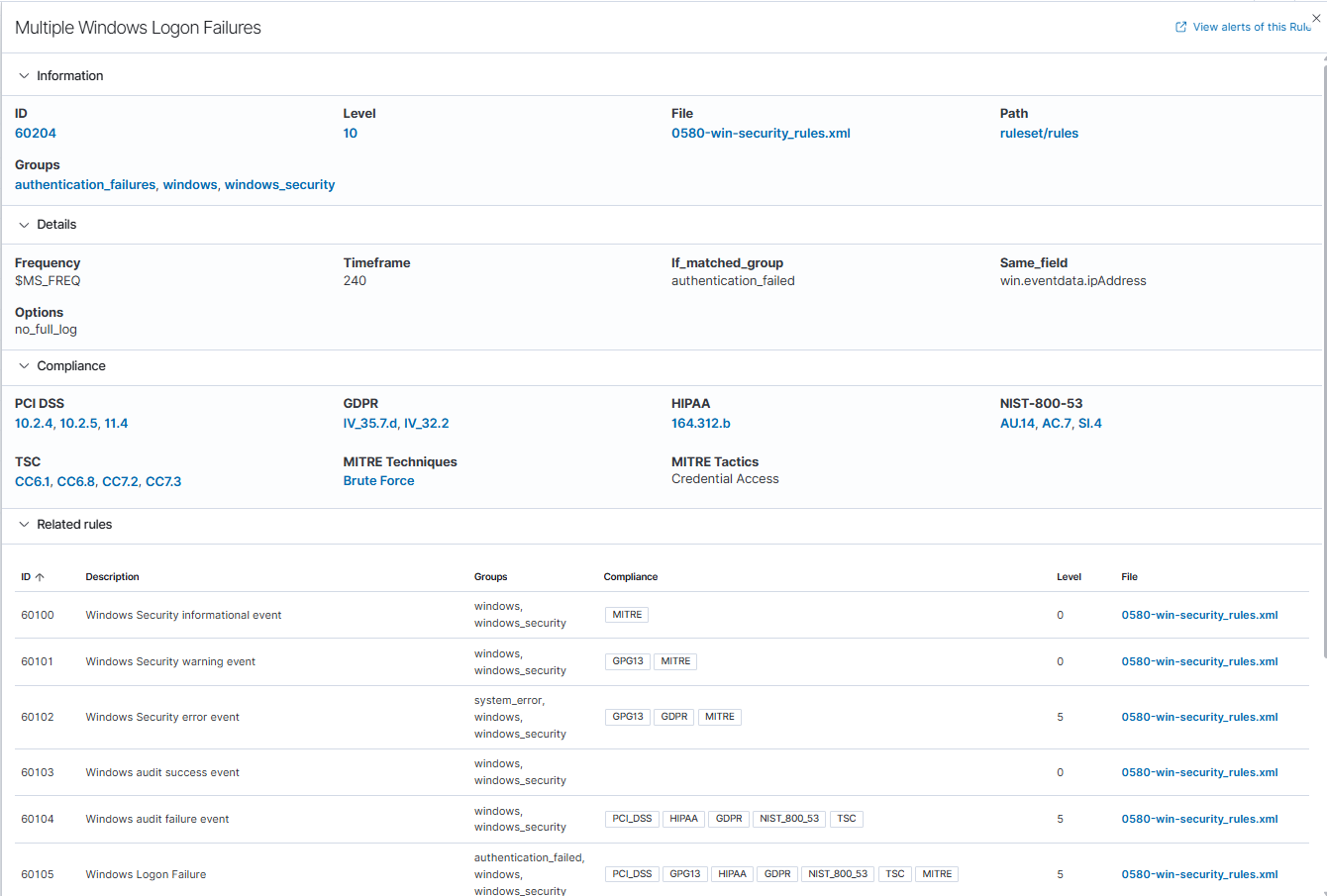Open View alerts of this Rule link

1252,27
